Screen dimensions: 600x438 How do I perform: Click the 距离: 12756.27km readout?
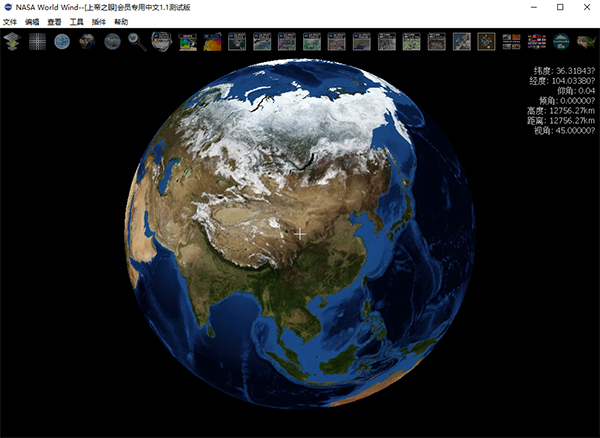[561, 120]
